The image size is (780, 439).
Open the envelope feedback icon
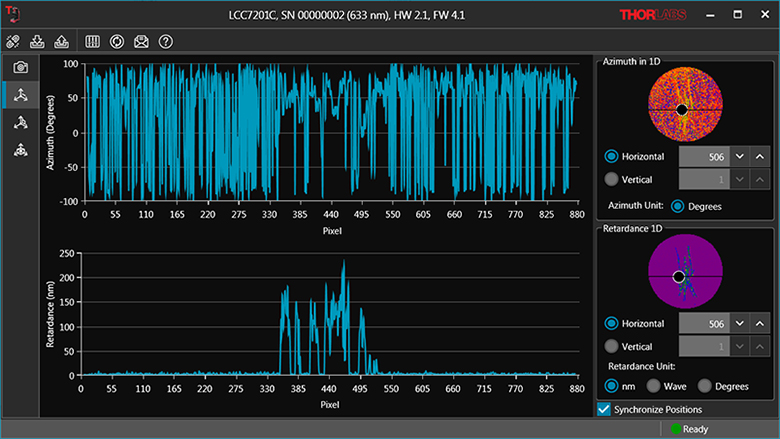point(141,42)
